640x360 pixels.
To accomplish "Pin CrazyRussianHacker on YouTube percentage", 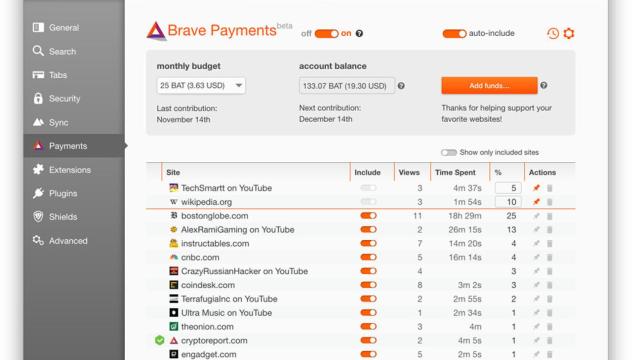I will [536, 271].
